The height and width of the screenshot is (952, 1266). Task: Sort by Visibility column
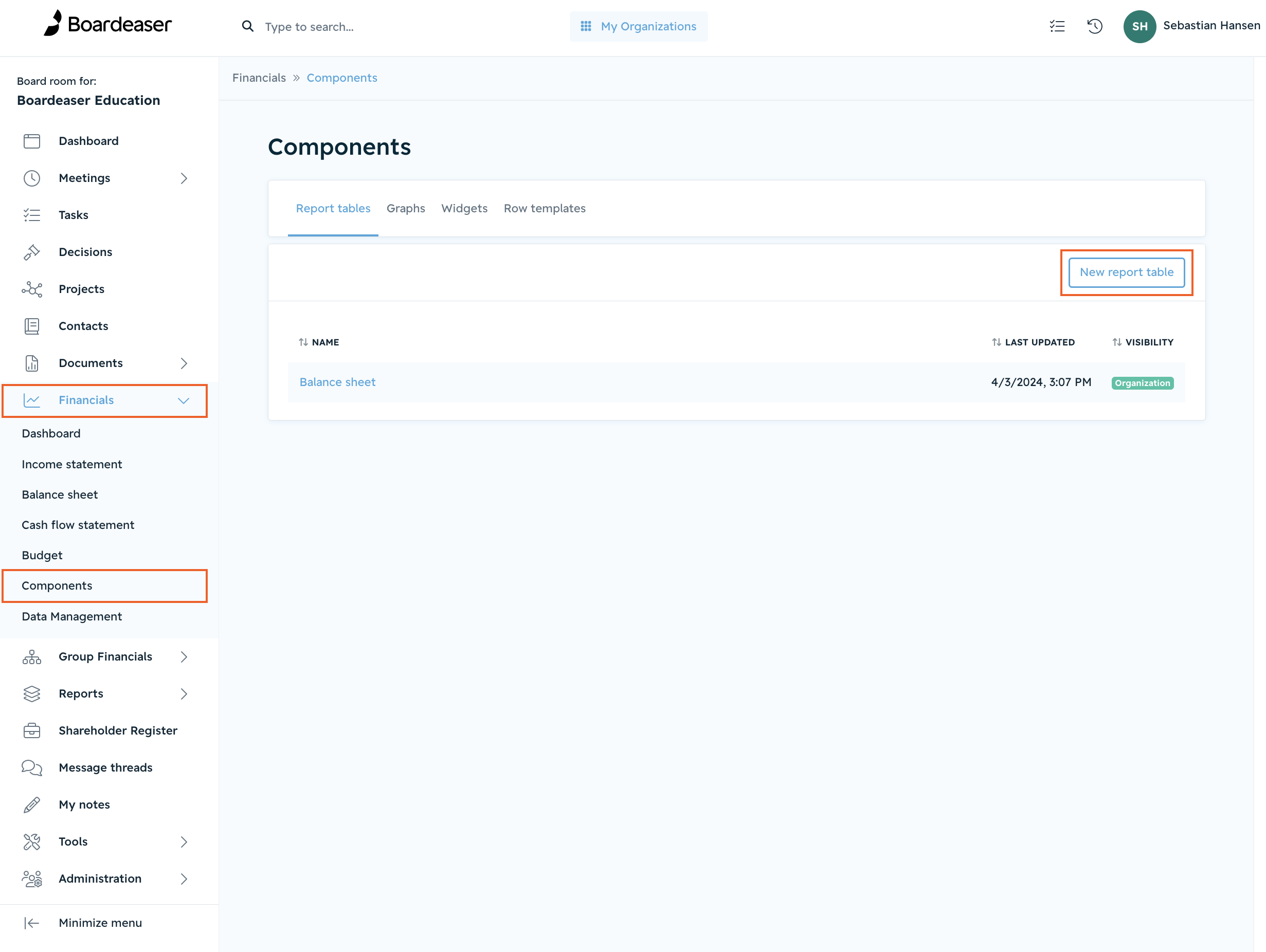pyautogui.click(x=1143, y=342)
